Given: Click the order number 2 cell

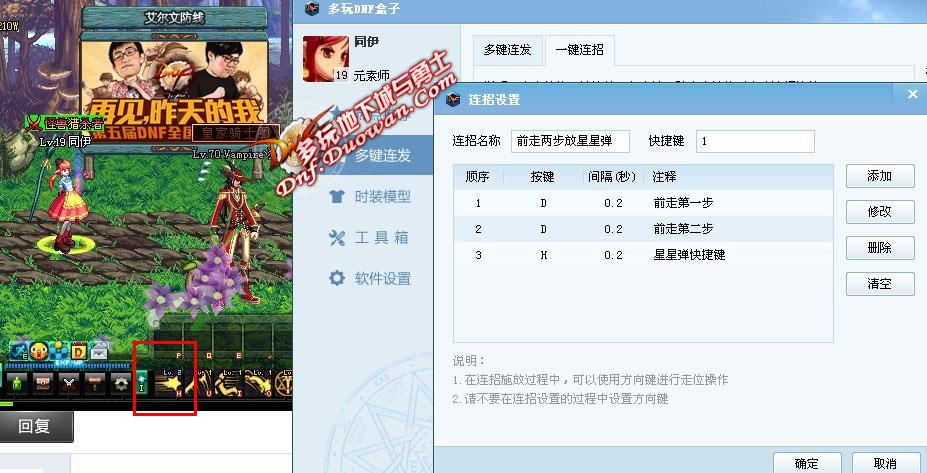Looking at the screenshot, I should (478, 229).
